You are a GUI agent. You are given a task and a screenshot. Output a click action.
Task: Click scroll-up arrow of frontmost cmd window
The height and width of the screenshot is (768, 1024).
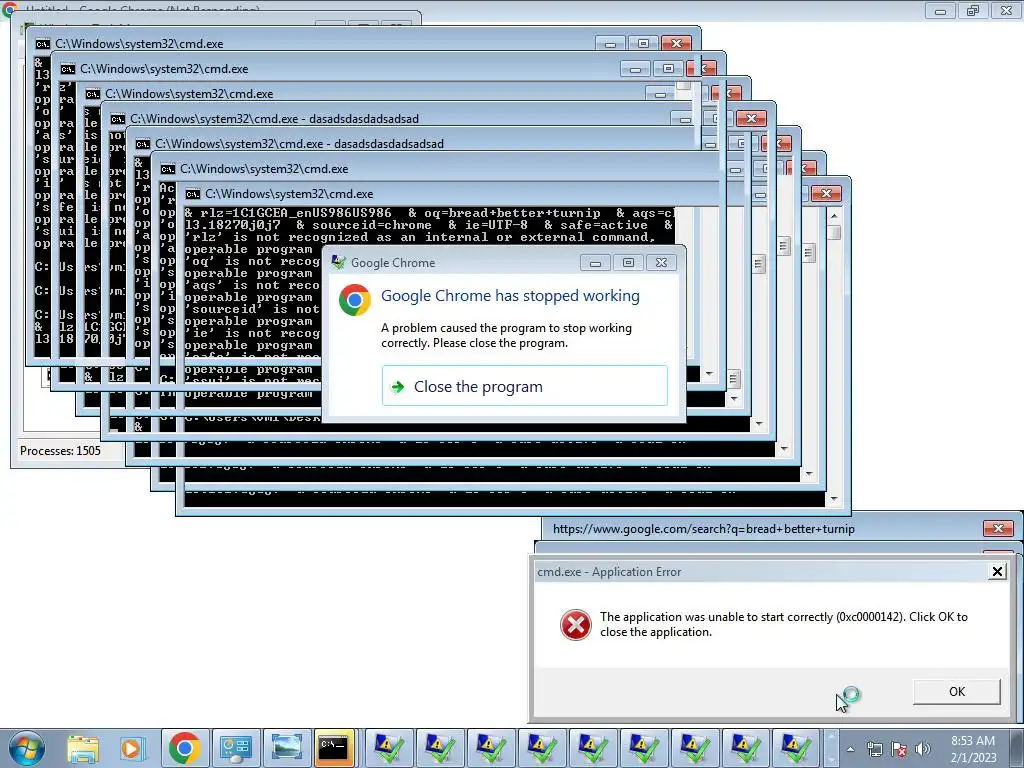(x=834, y=216)
